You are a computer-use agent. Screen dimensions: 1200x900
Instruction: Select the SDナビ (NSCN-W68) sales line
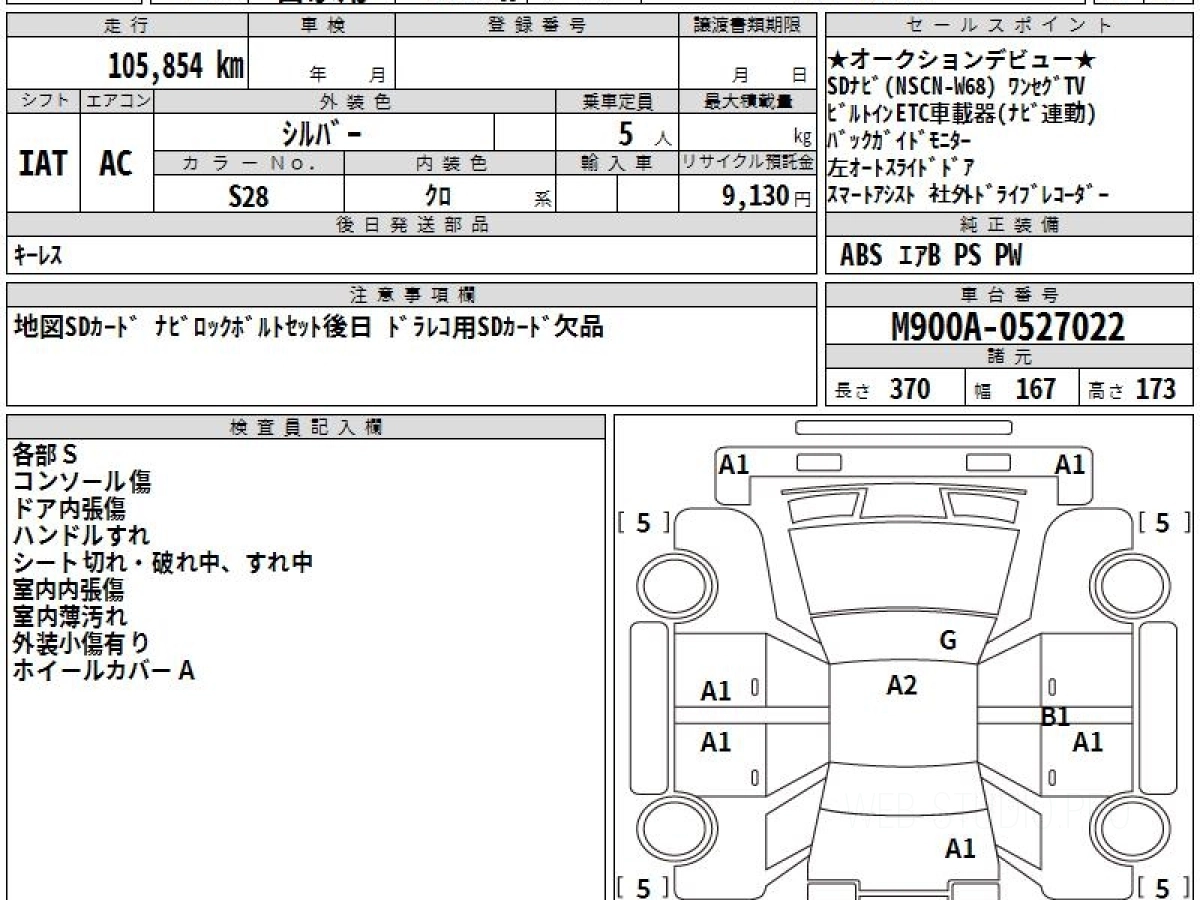(x=956, y=86)
